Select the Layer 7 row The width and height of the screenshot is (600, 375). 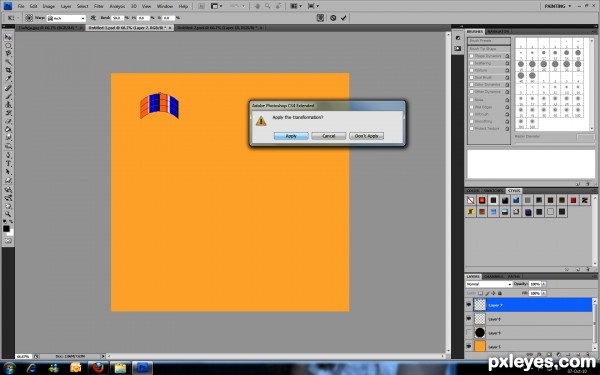(529, 305)
